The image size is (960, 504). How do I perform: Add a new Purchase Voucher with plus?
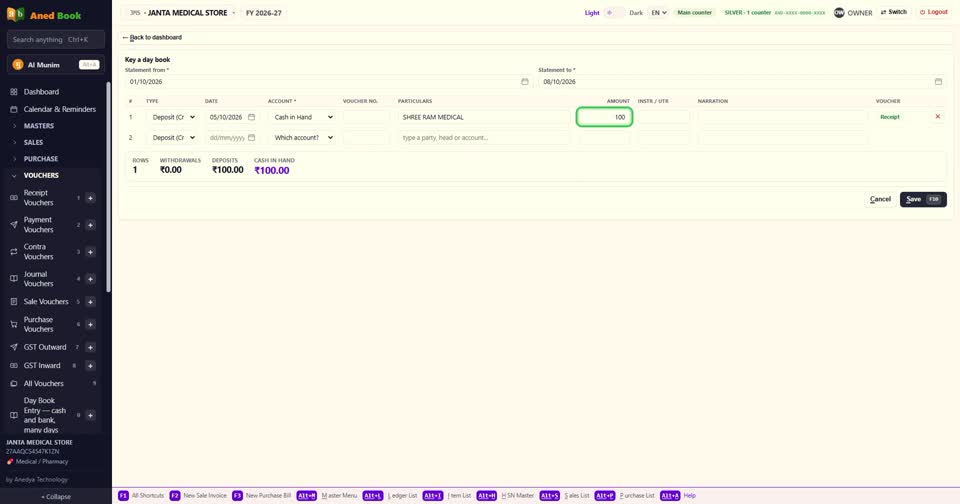90,324
